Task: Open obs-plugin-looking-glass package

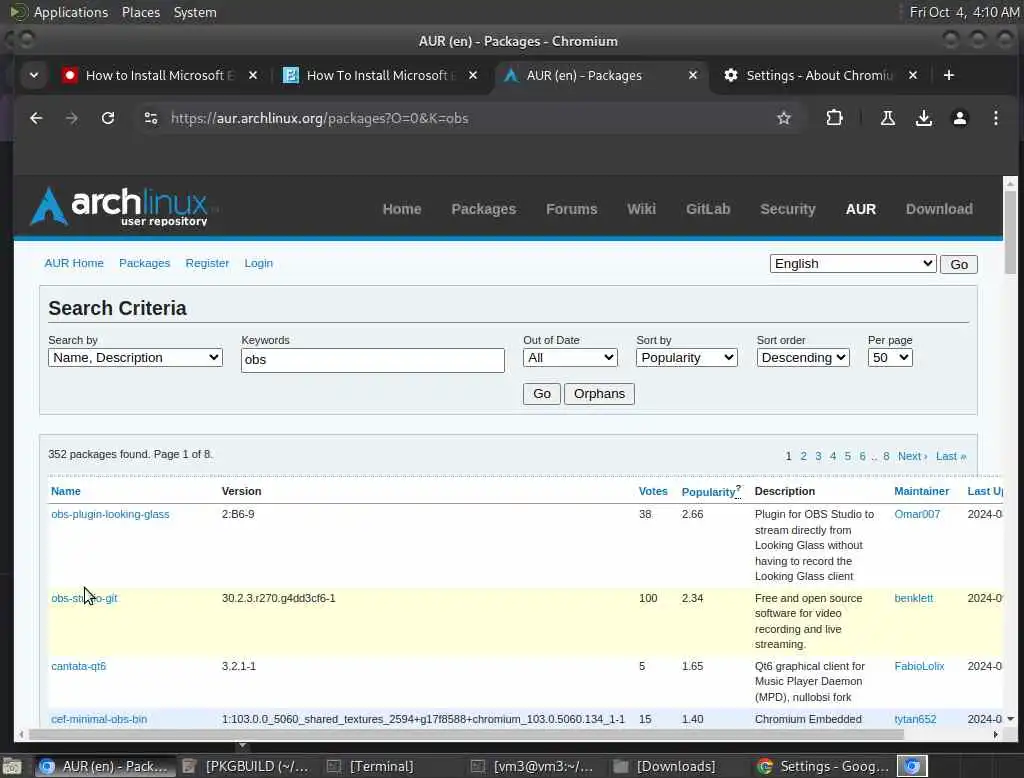Action: pyautogui.click(x=110, y=514)
